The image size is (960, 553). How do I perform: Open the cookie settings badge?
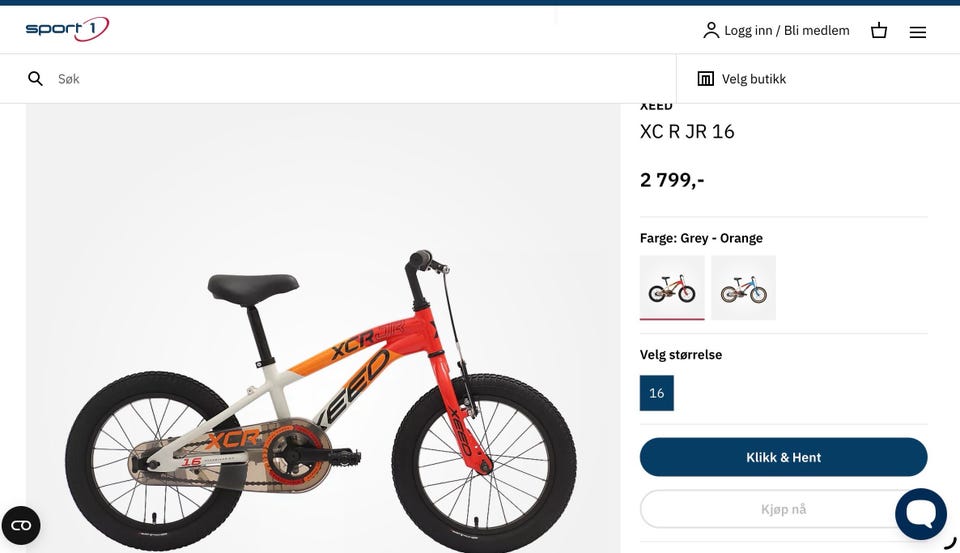pyautogui.click(x=21, y=525)
